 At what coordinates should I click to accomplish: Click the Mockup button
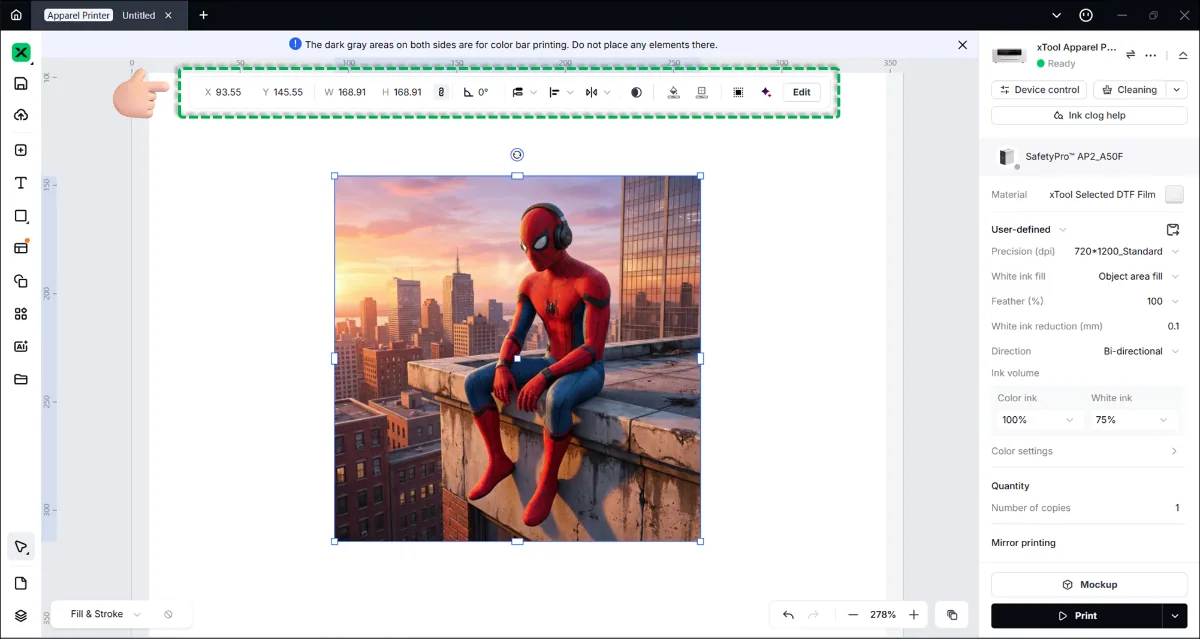click(x=1089, y=584)
